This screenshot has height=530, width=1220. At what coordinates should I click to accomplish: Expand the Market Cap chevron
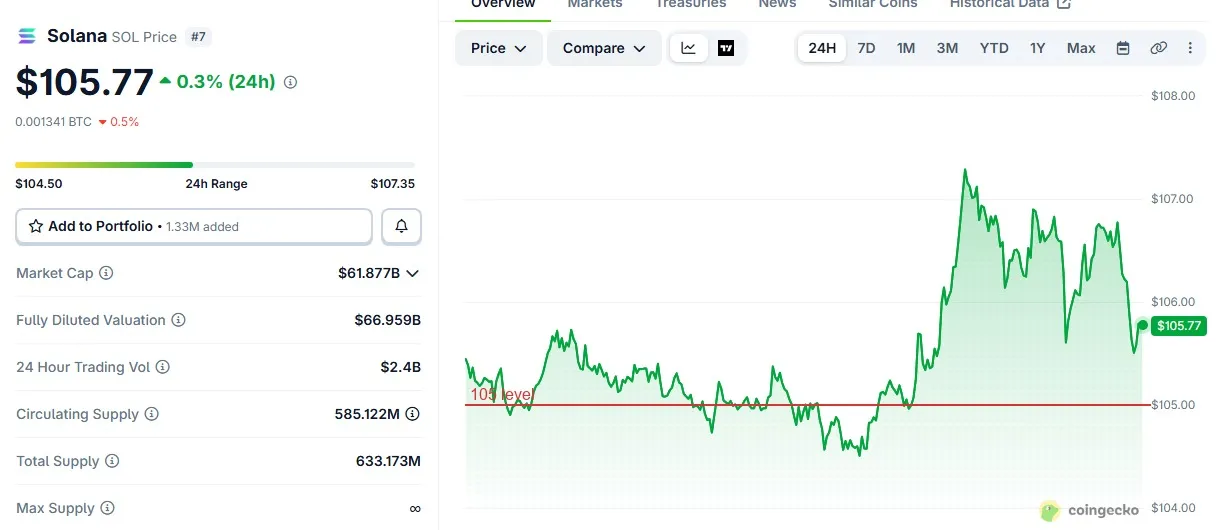click(x=412, y=273)
